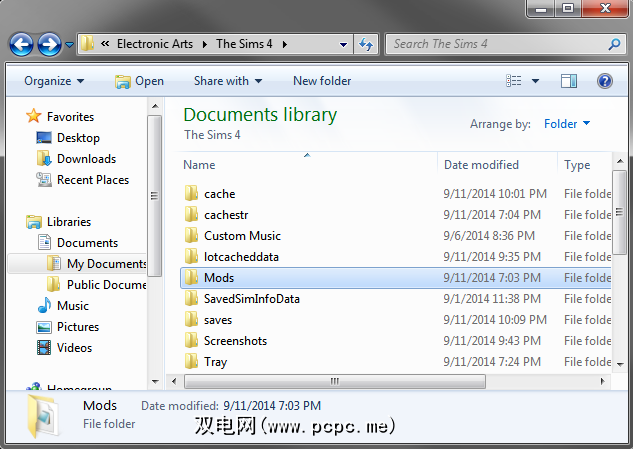The height and width of the screenshot is (449, 633).
Task: Click file list scroll right arrow
Action: [602, 381]
